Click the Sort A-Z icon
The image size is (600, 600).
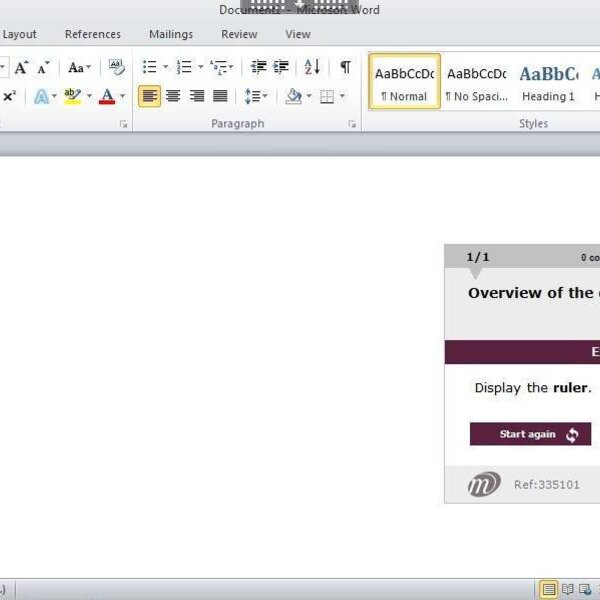[x=312, y=67]
